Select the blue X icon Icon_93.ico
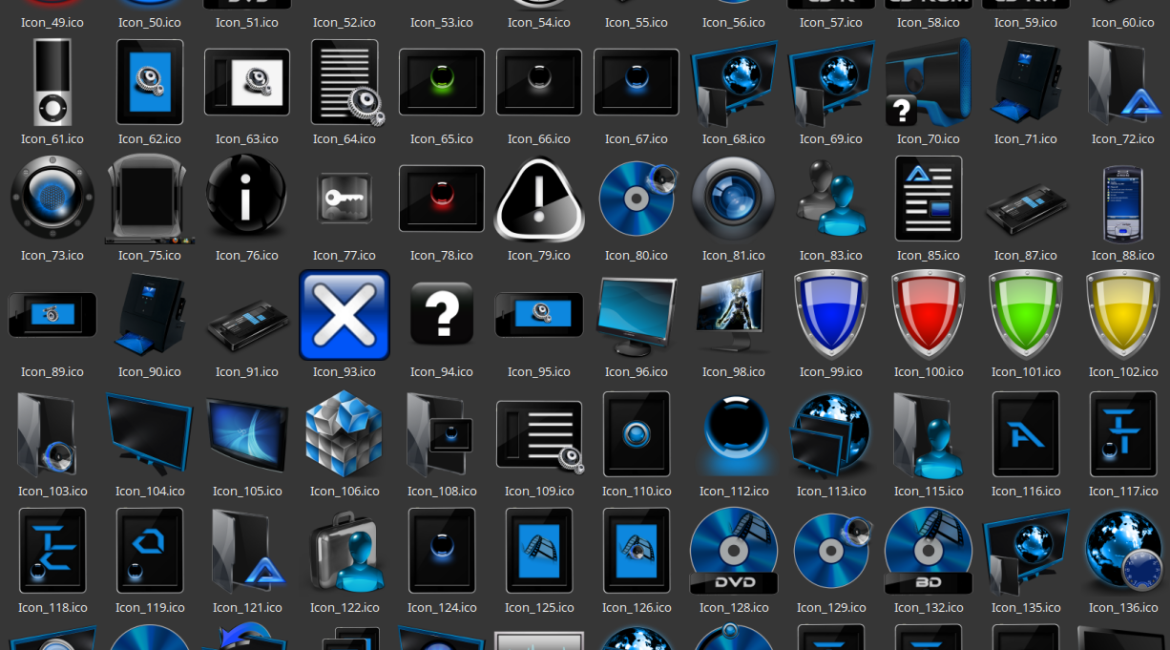 [x=344, y=315]
